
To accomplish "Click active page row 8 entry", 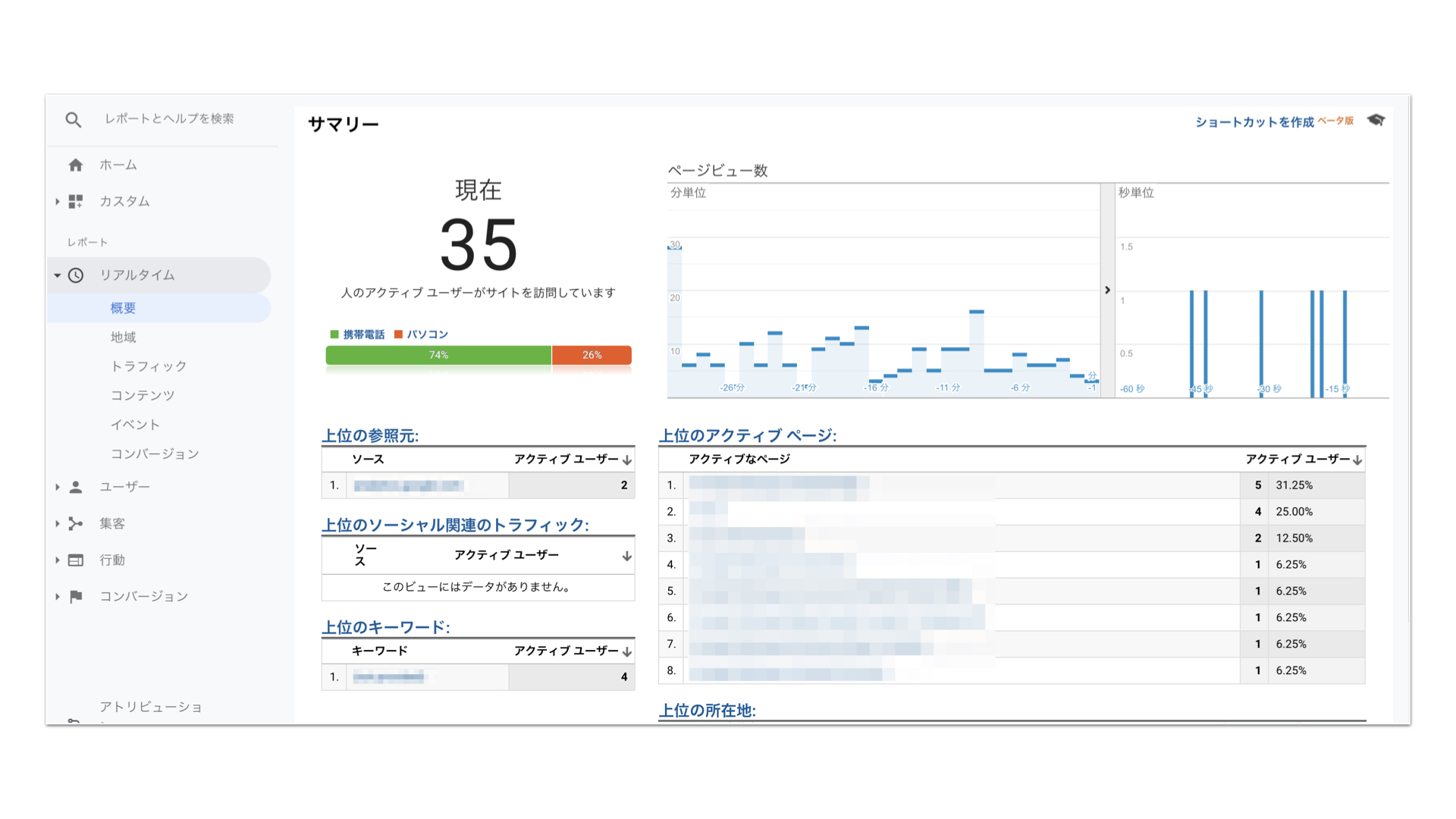I will [1012, 671].
